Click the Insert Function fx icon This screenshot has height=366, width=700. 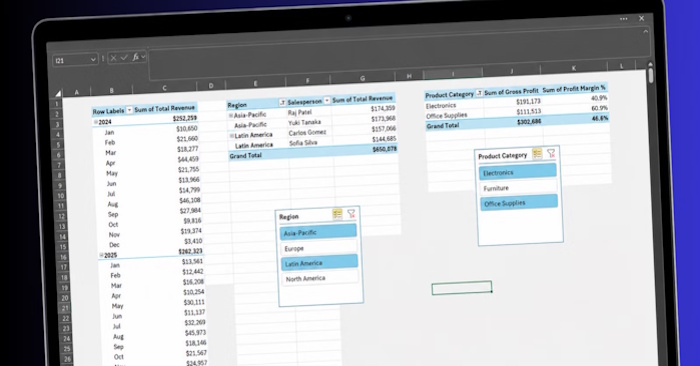[135, 57]
